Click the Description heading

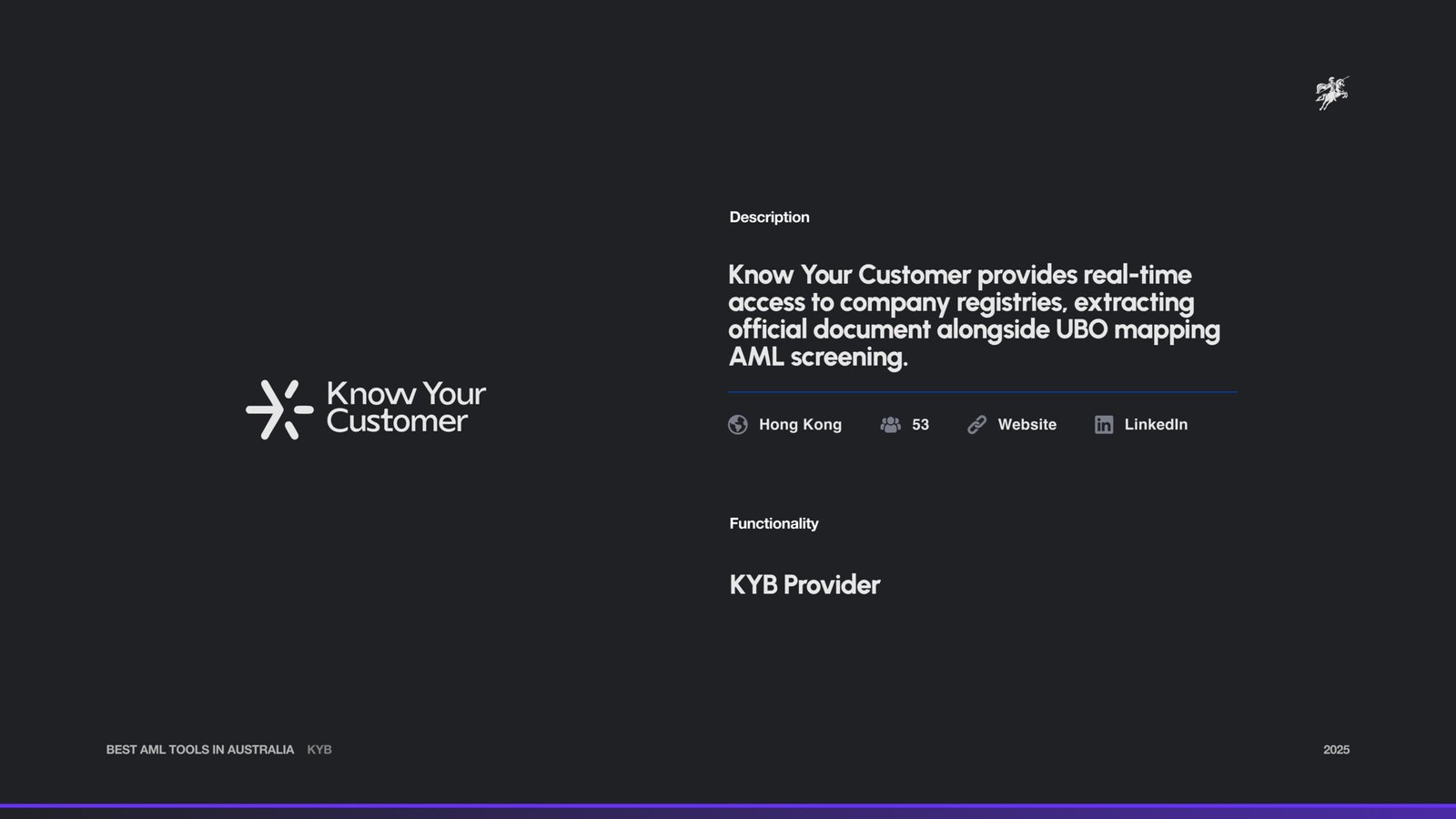click(x=769, y=217)
